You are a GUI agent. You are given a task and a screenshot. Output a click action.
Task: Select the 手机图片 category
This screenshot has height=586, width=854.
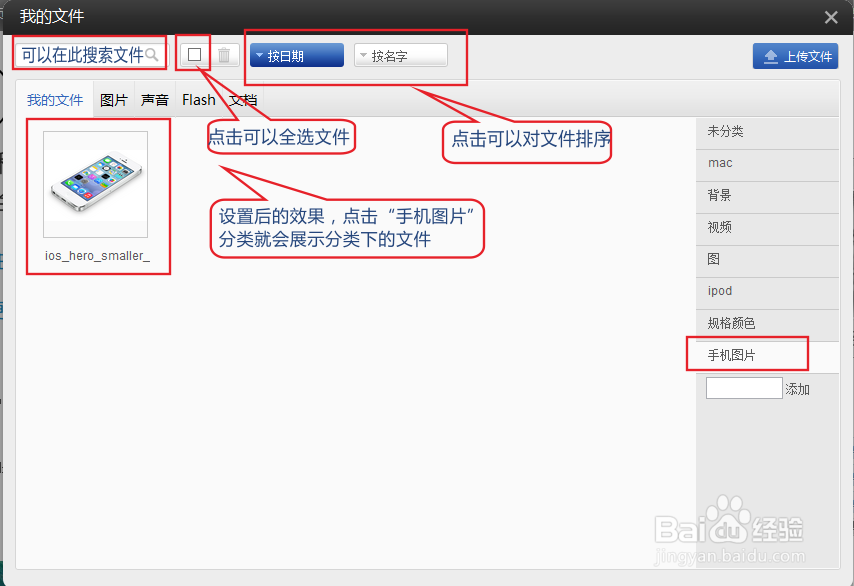(767, 356)
